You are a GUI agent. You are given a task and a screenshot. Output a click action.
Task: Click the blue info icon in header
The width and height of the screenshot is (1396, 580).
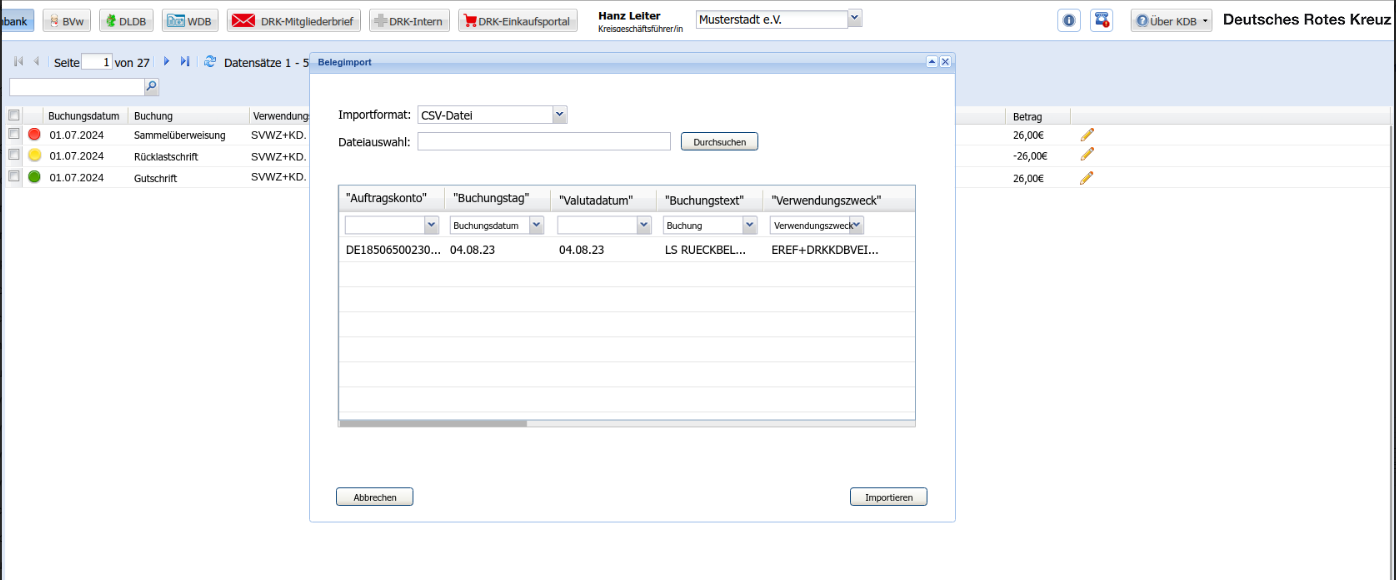click(x=1069, y=21)
